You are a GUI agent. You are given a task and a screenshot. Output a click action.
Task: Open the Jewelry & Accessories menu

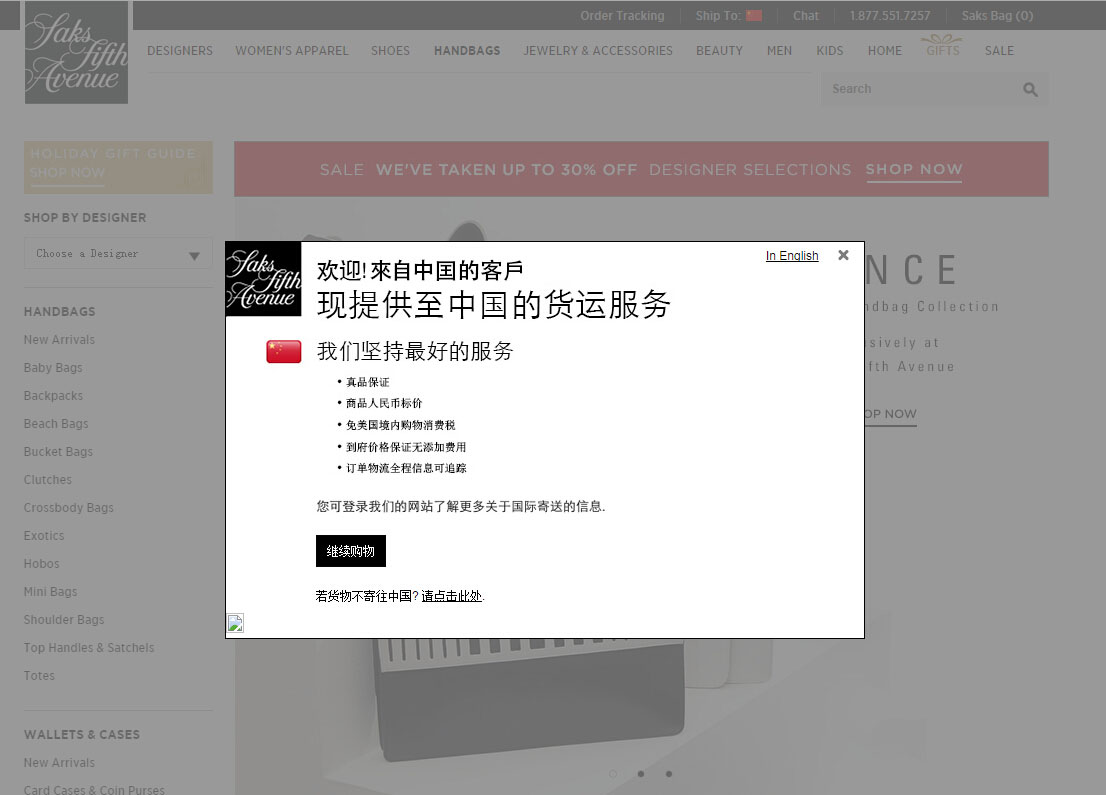point(598,51)
